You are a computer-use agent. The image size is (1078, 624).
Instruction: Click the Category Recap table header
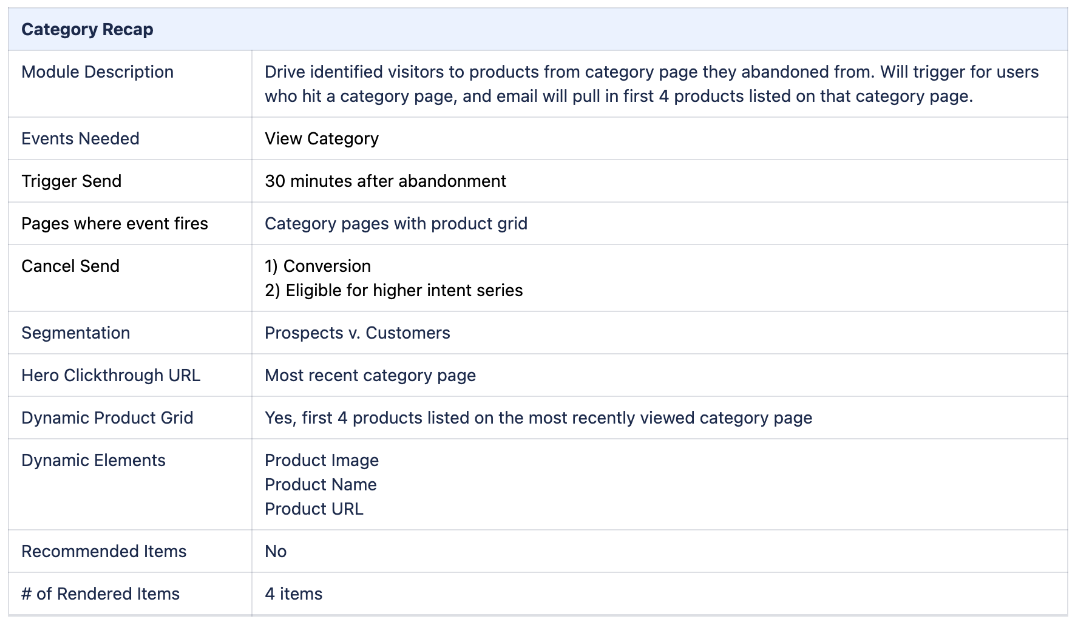pyautogui.click(x=538, y=30)
